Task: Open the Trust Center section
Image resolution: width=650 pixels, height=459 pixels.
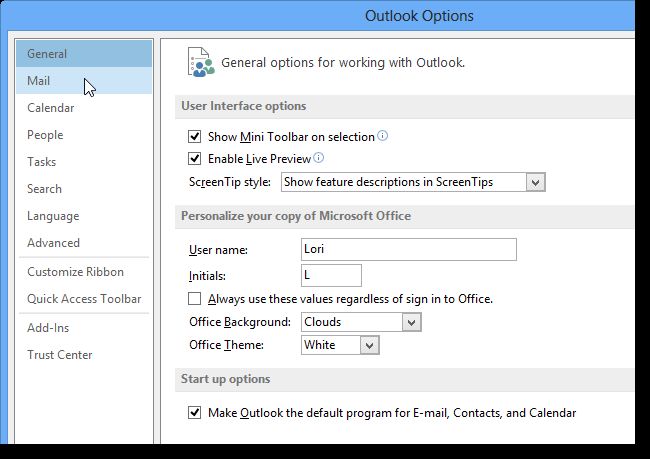Action: point(60,355)
